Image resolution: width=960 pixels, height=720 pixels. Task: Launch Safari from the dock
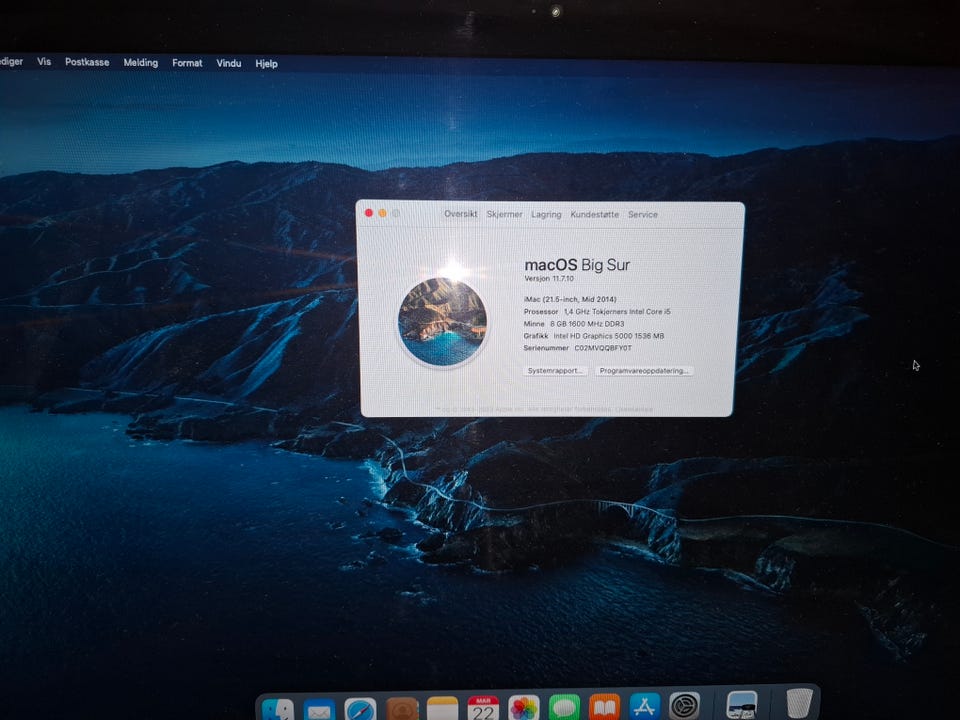coord(360,709)
